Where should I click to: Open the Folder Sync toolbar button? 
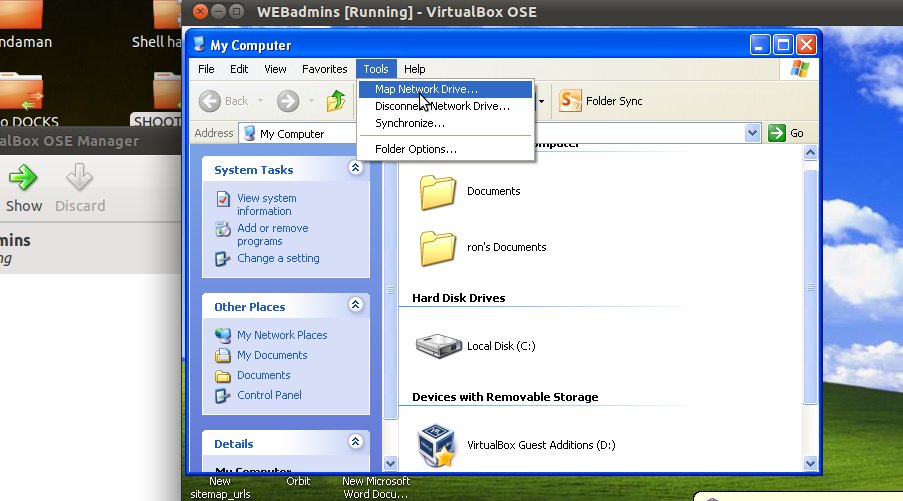601,101
